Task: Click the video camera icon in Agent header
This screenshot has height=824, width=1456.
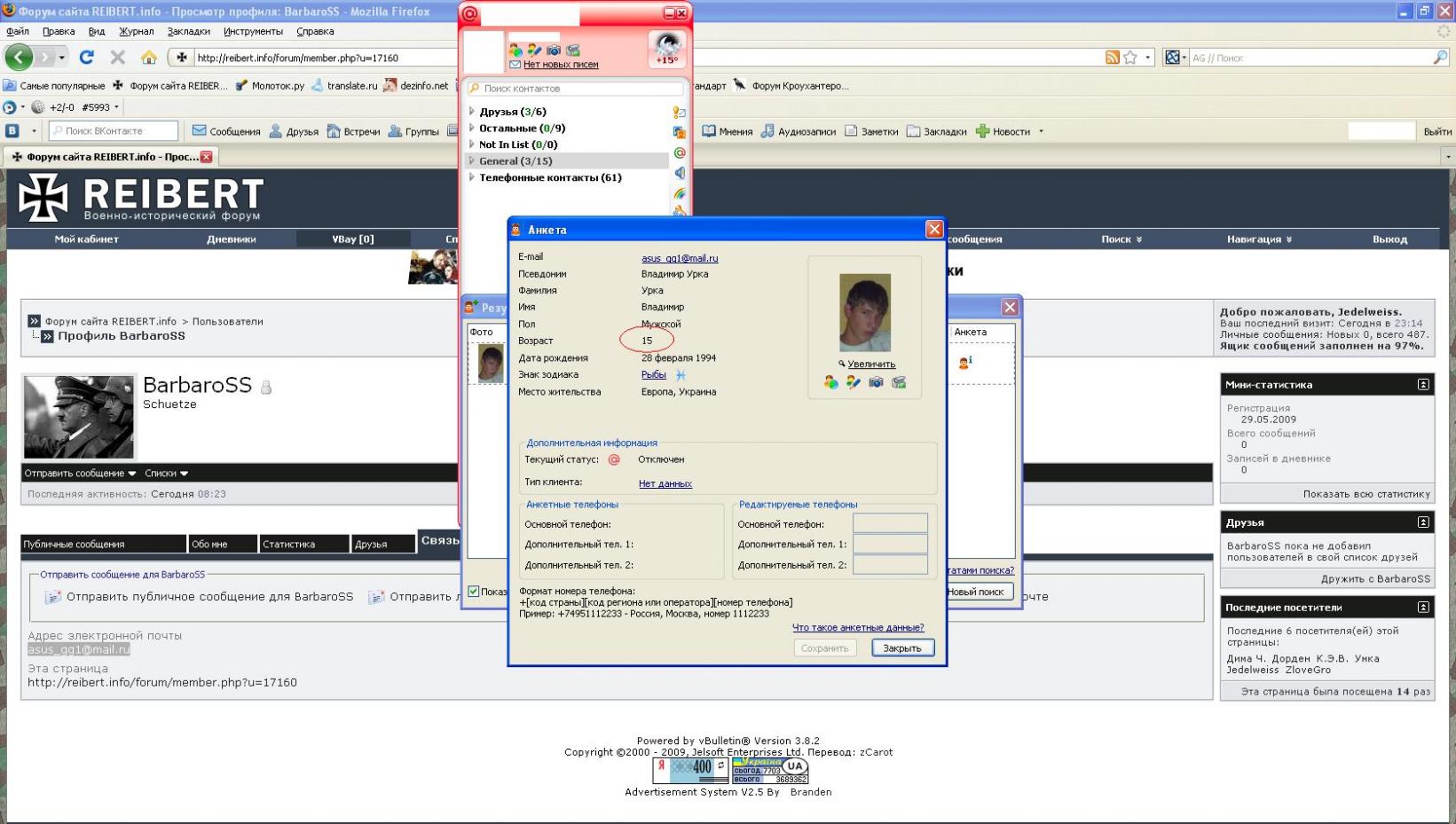Action: (573, 51)
